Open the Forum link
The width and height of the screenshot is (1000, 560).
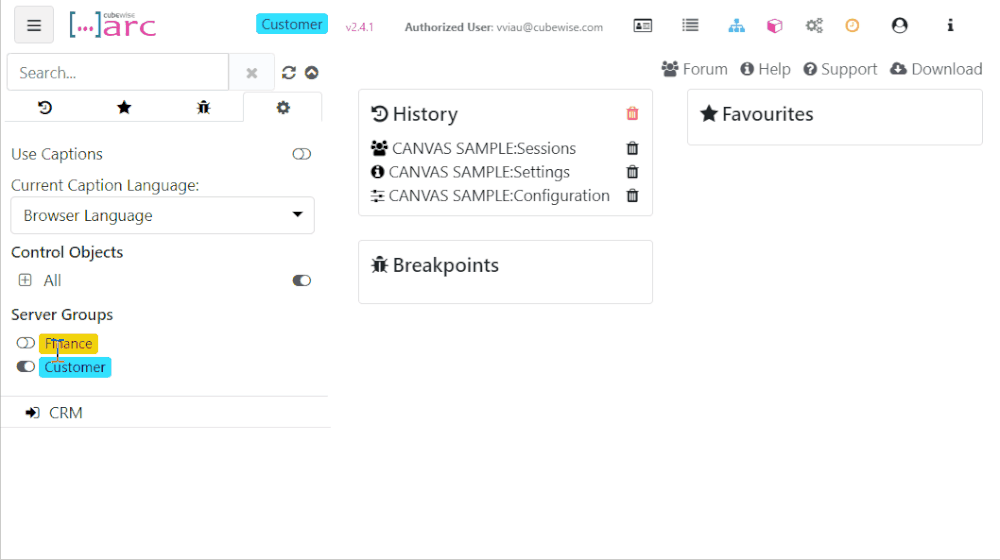click(694, 69)
